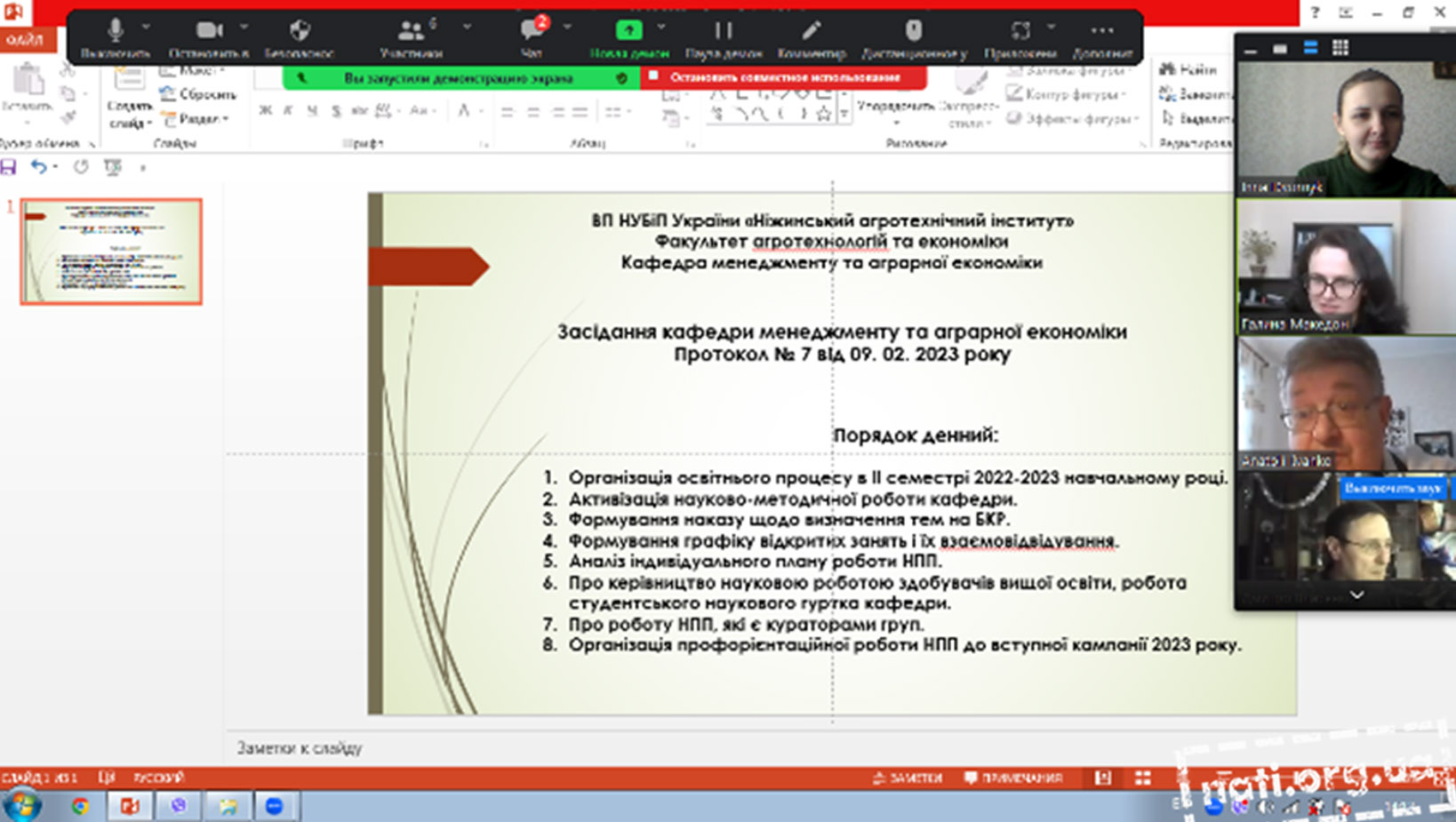Center text in paragraph group
The width and height of the screenshot is (1456, 822).
click(532, 112)
